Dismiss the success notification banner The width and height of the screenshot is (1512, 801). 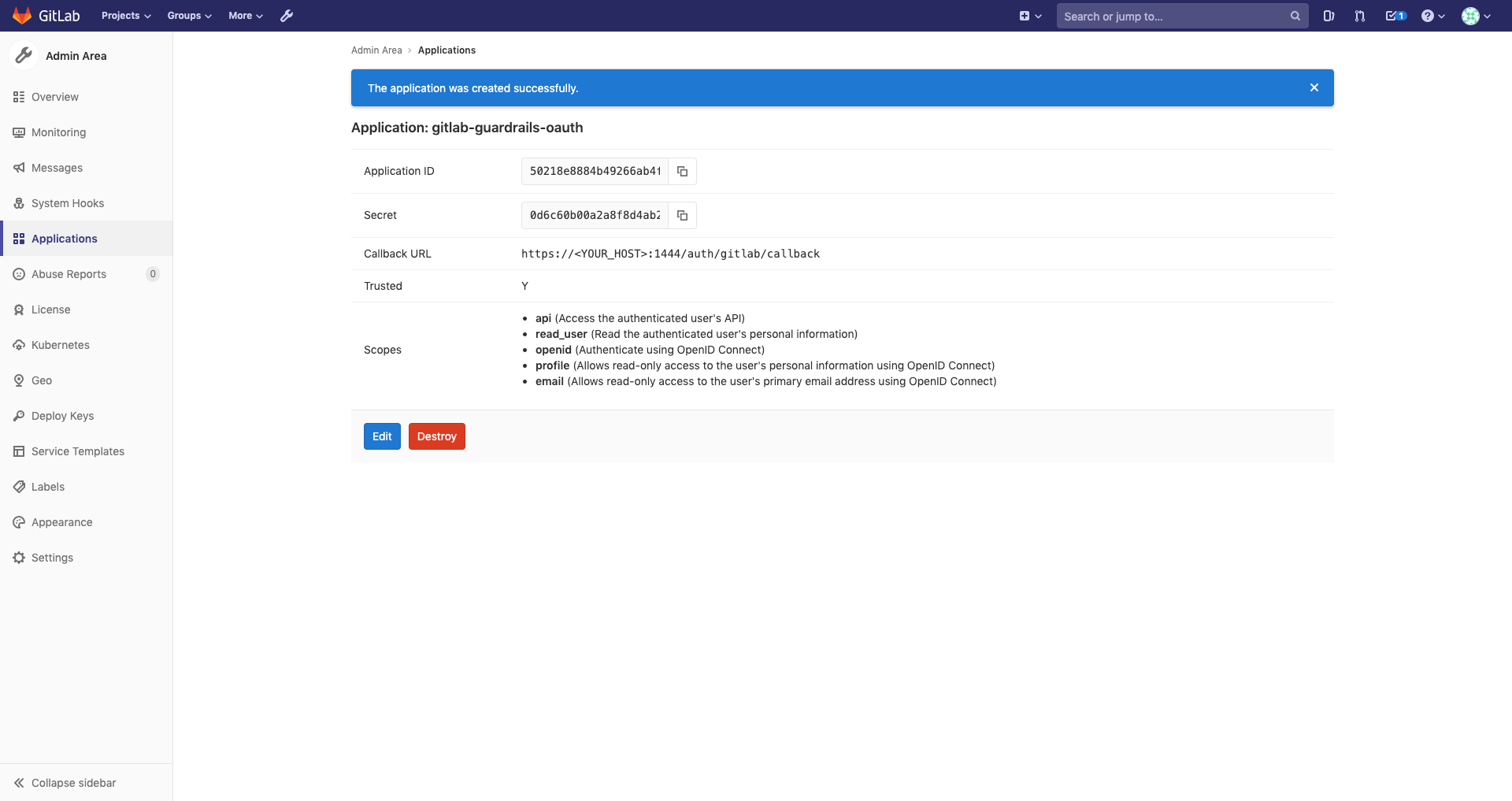[1314, 87]
